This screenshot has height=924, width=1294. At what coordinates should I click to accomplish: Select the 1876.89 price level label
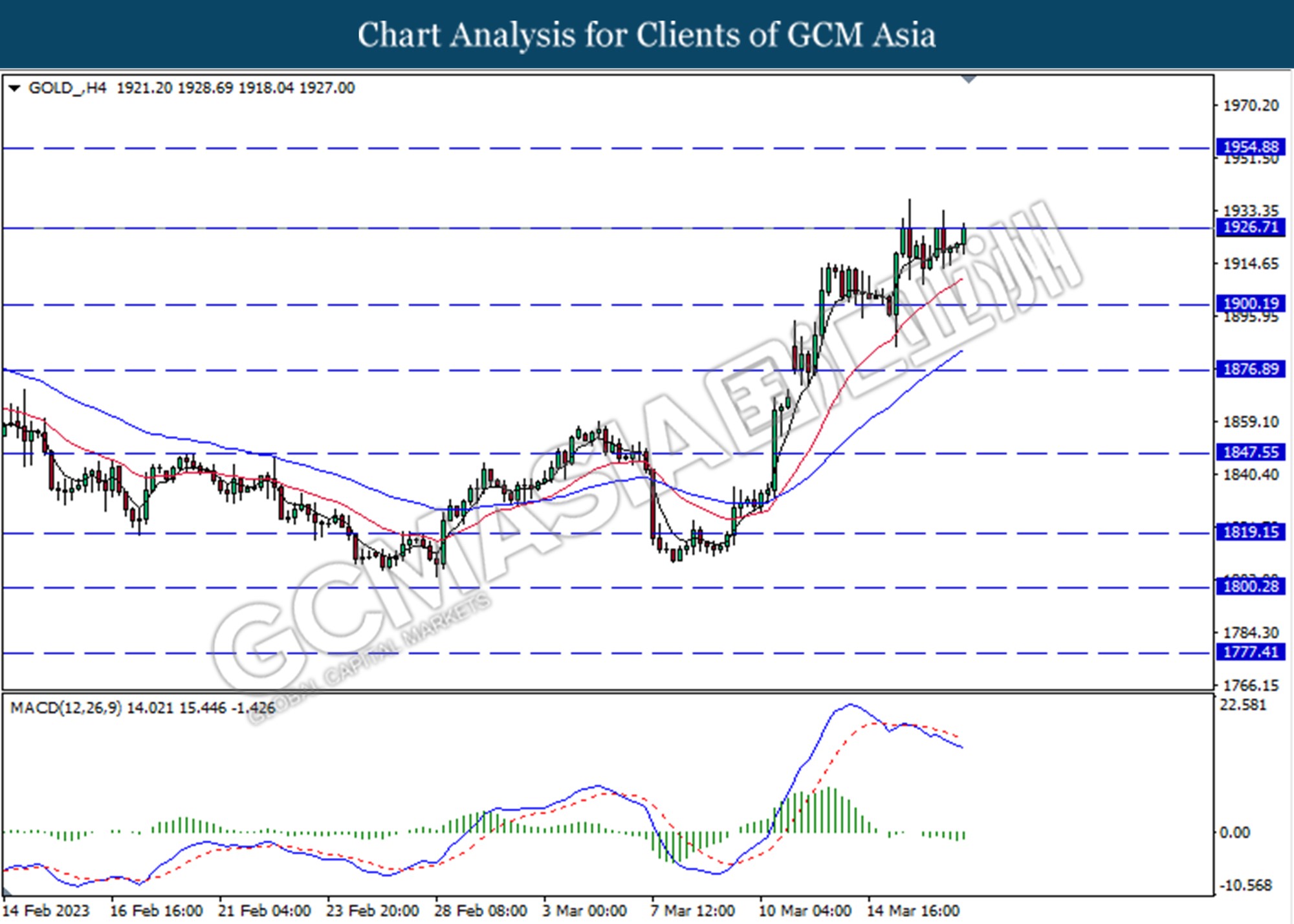tap(1250, 369)
